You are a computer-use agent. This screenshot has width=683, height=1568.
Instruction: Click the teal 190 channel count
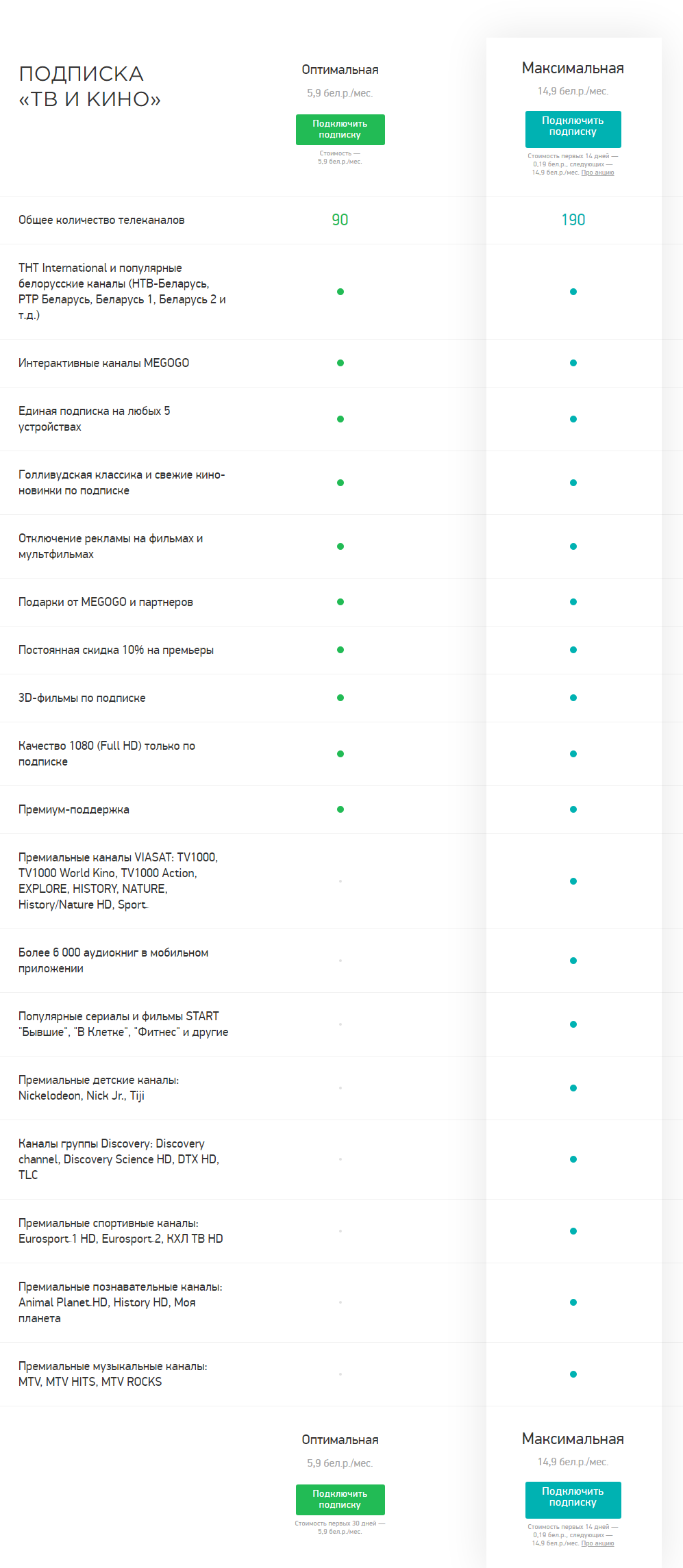[573, 220]
